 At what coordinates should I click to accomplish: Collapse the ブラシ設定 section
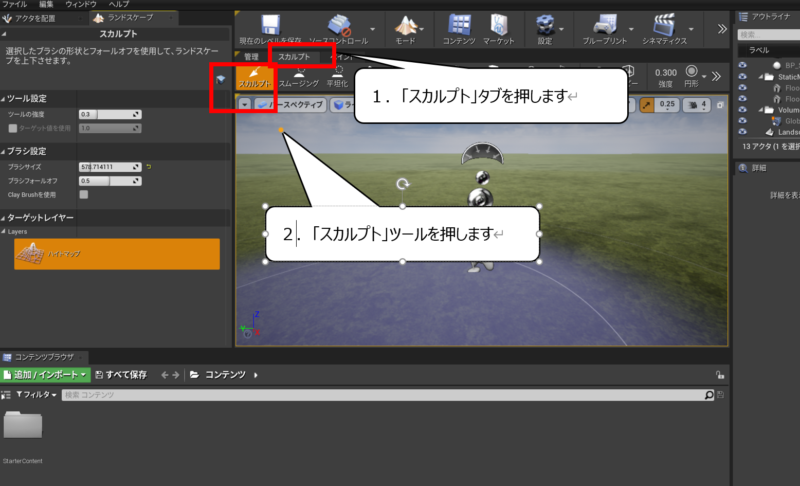click(3, 151)
